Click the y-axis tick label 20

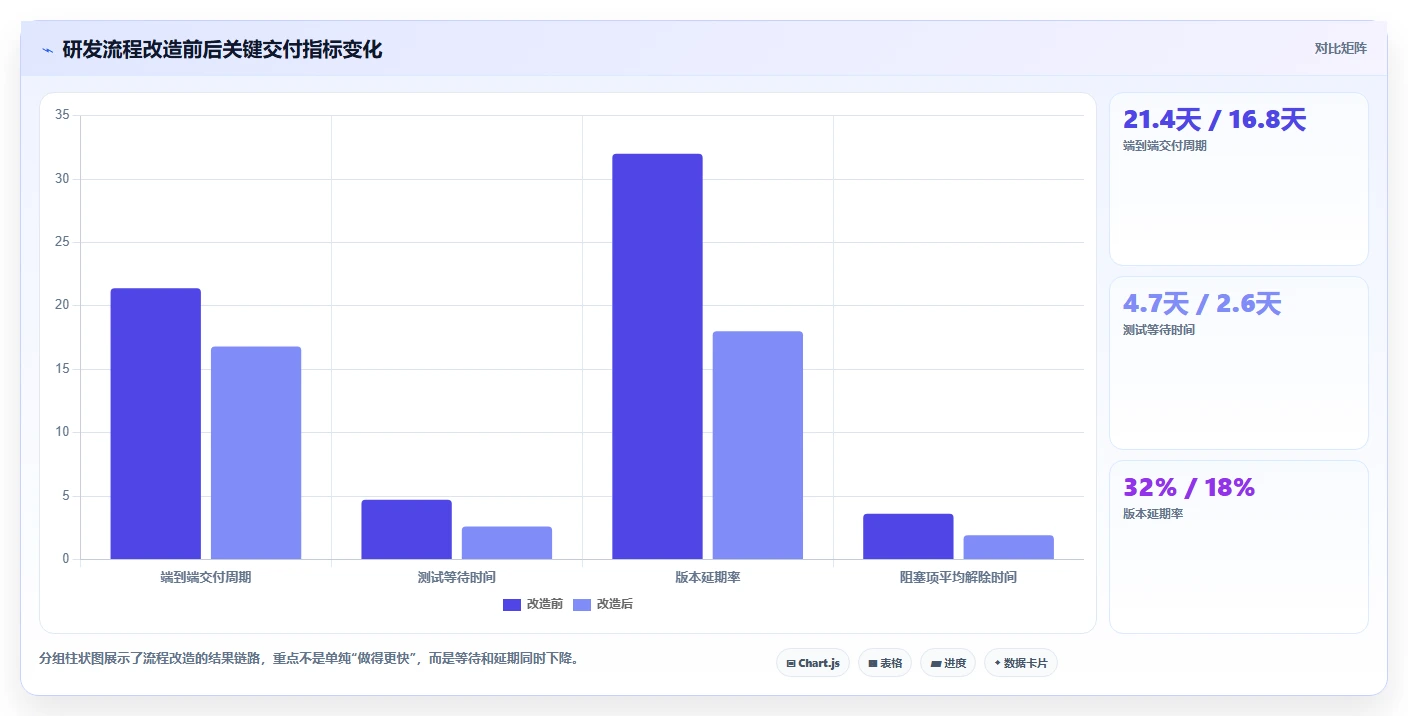62,305
